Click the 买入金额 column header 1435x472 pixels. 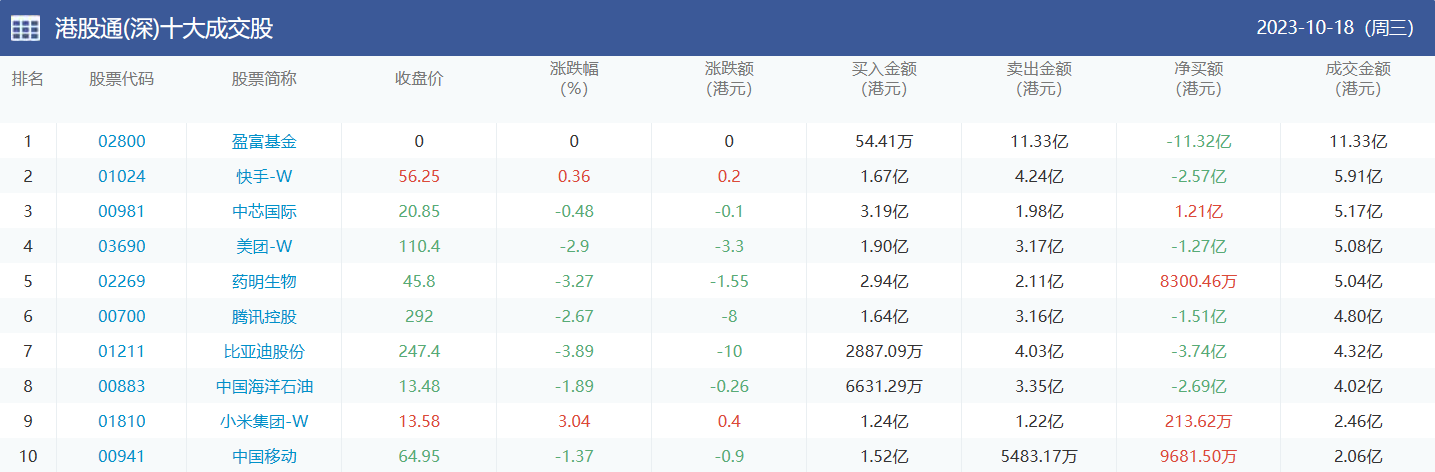tap(884, 79)
